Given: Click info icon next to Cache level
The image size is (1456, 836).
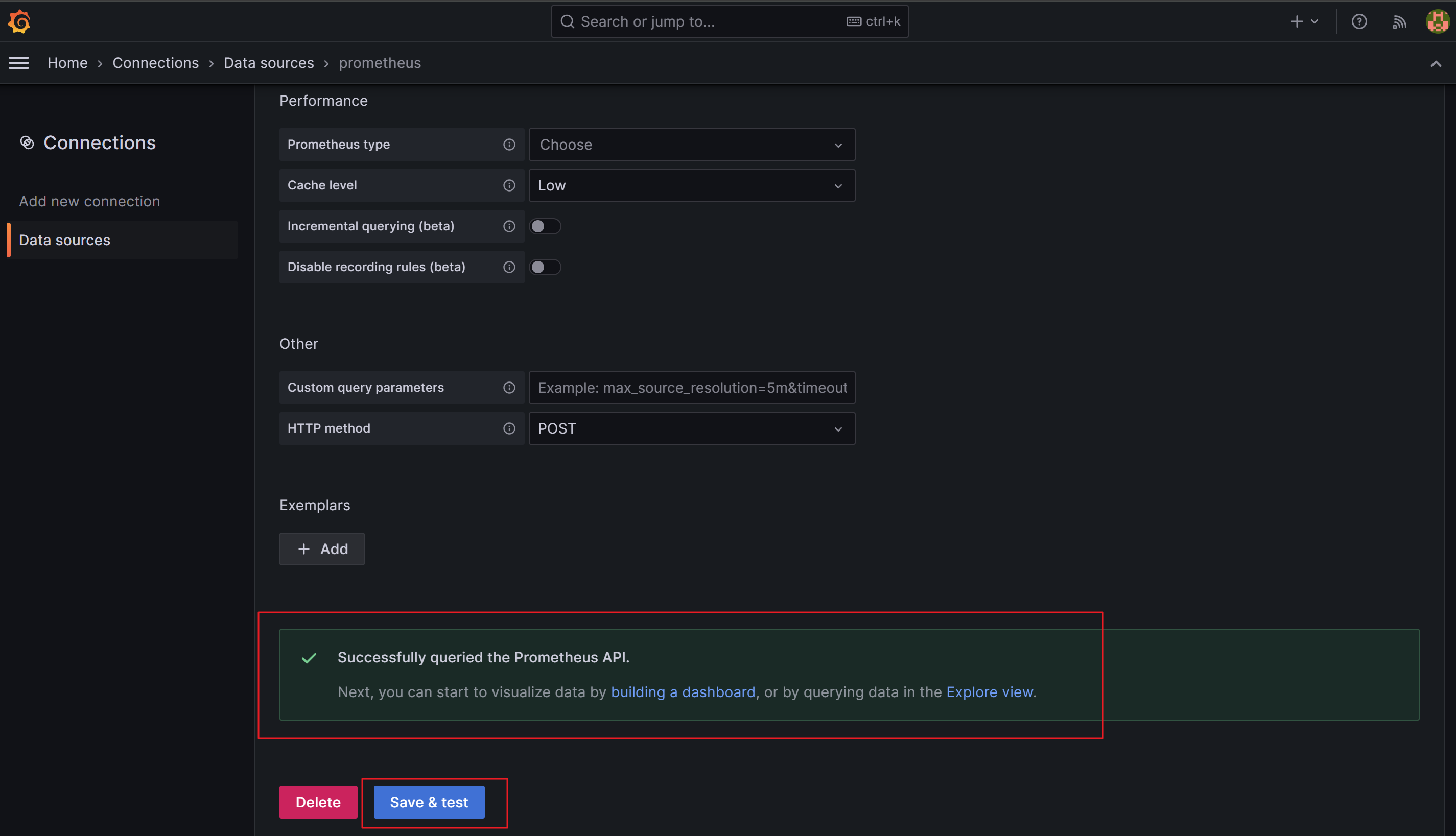Looking at the screenshot, I should tap(509, 185).
